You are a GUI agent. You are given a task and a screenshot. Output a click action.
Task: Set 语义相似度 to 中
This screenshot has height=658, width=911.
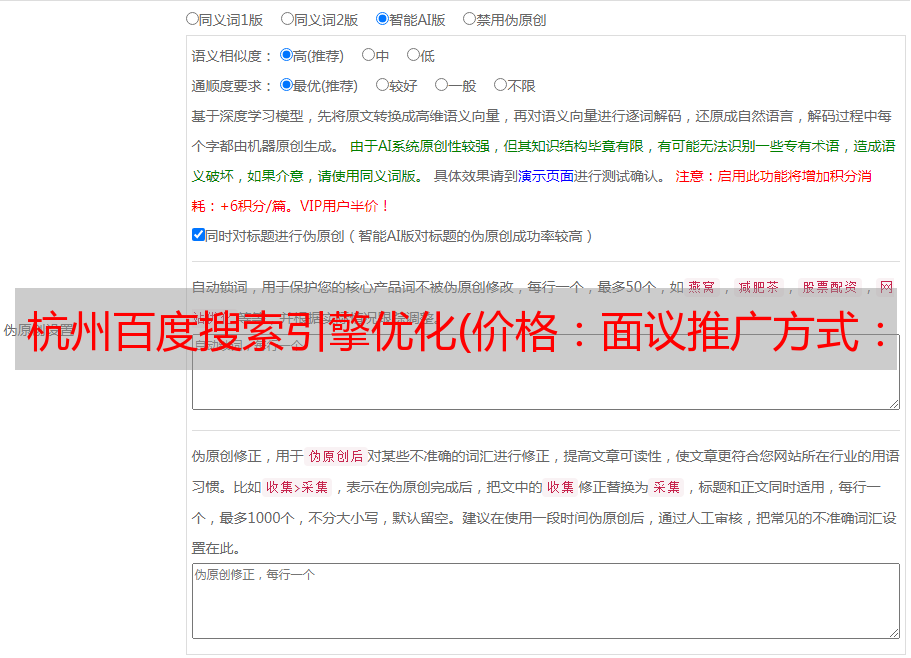pos(368,55)
